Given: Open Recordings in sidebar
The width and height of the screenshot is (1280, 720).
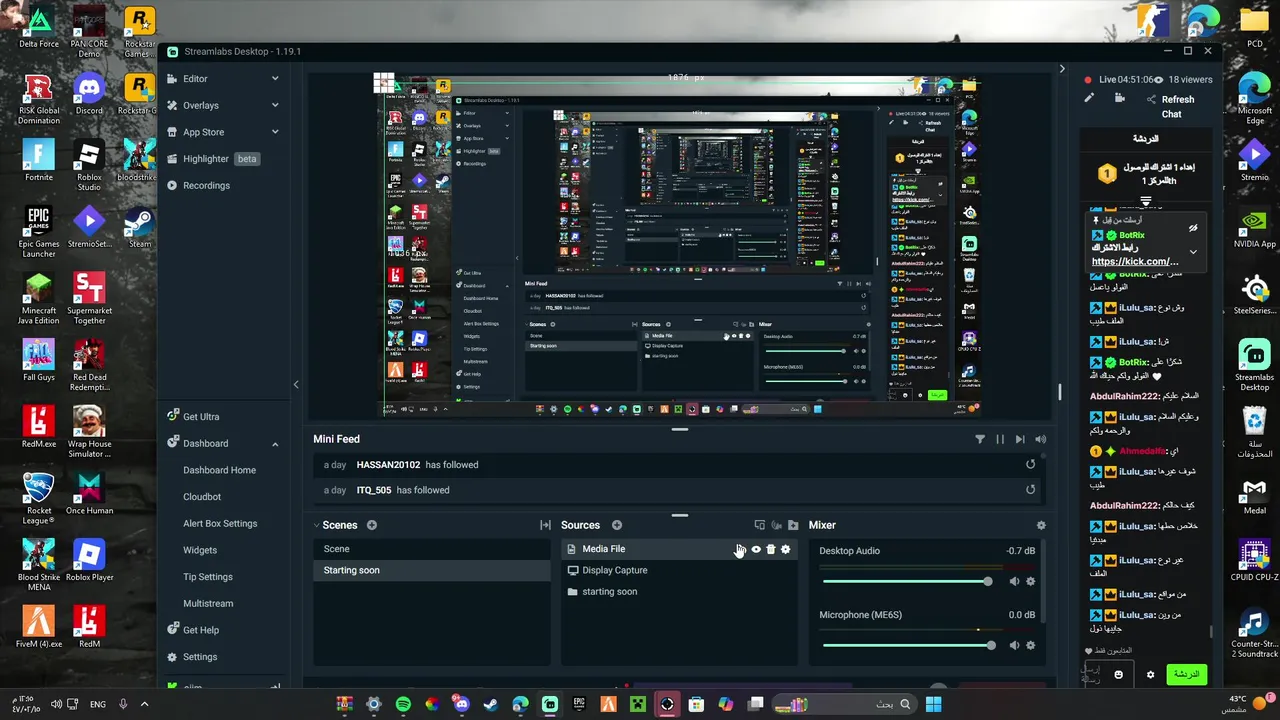Looking at the screenshot, I should (x=206, y=185).
